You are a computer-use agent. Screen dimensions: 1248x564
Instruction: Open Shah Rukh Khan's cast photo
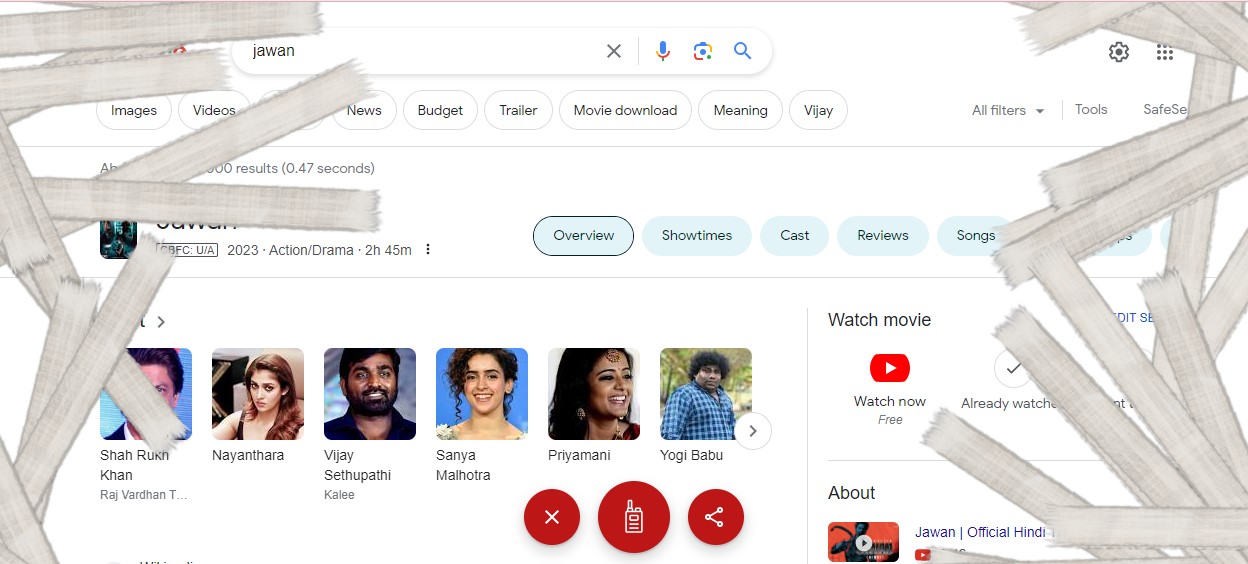click(146, 394)
